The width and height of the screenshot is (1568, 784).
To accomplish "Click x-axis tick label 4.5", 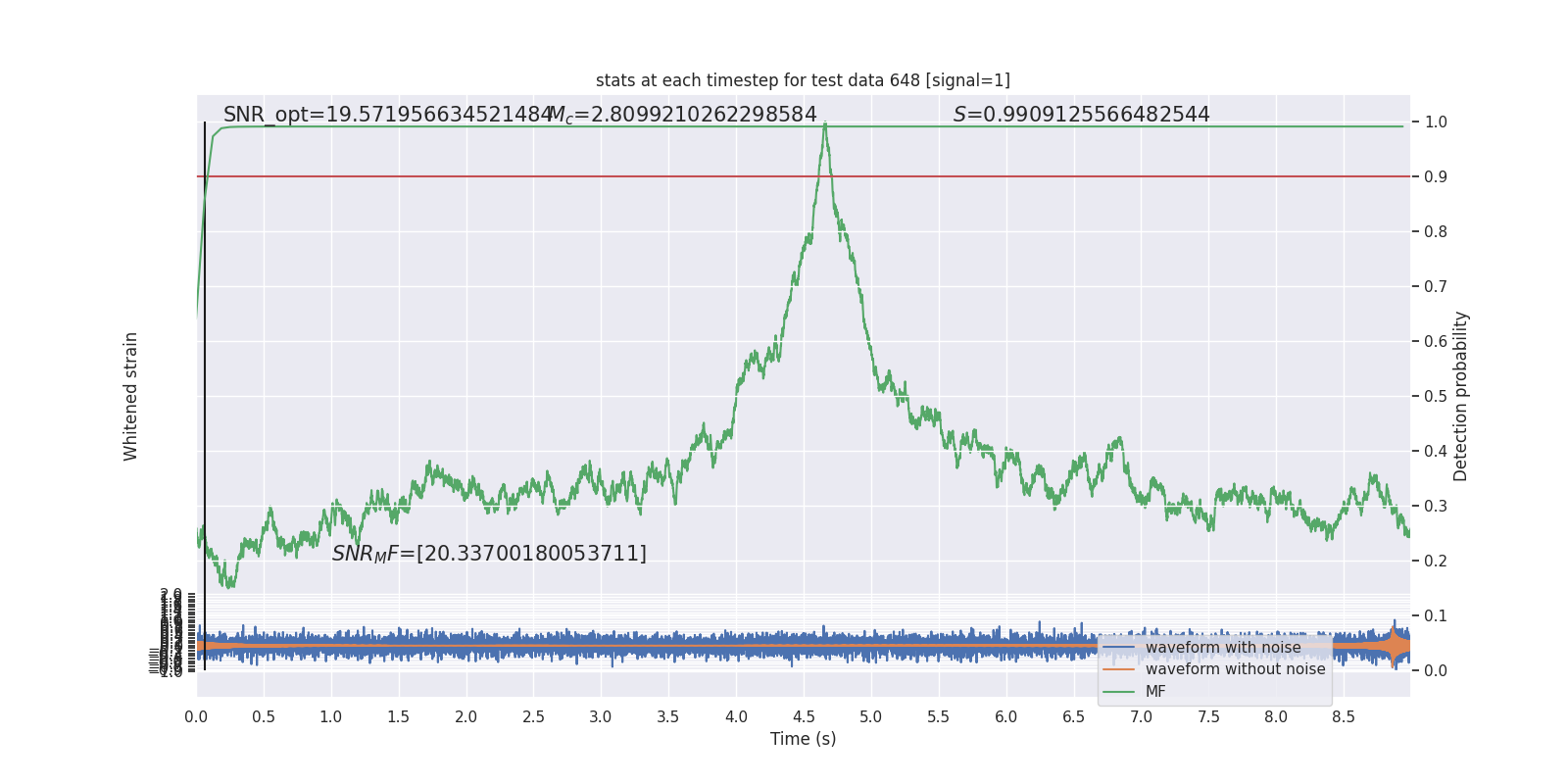I will click(804, 716).
